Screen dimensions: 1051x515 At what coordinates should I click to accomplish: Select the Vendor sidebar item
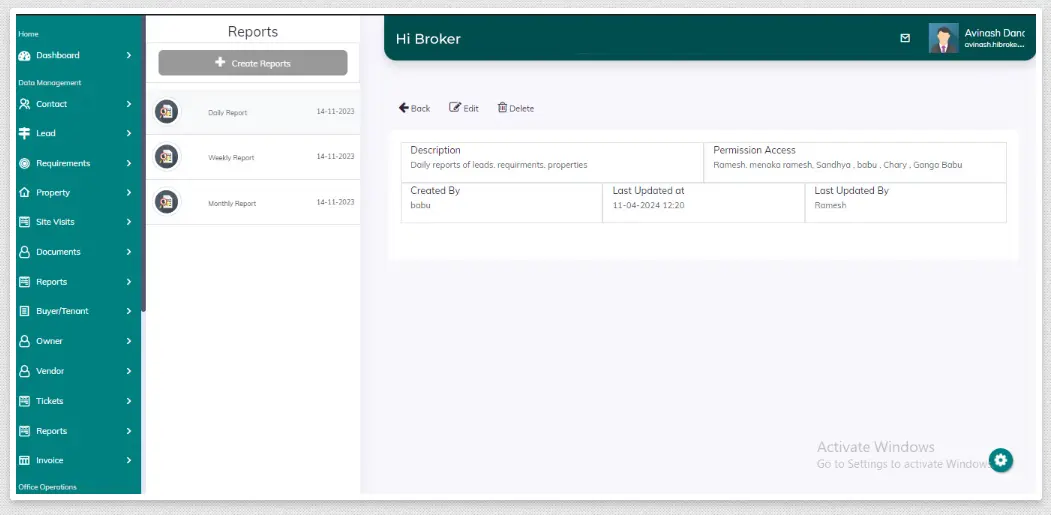pyautogui.click(x=50, y=371)
